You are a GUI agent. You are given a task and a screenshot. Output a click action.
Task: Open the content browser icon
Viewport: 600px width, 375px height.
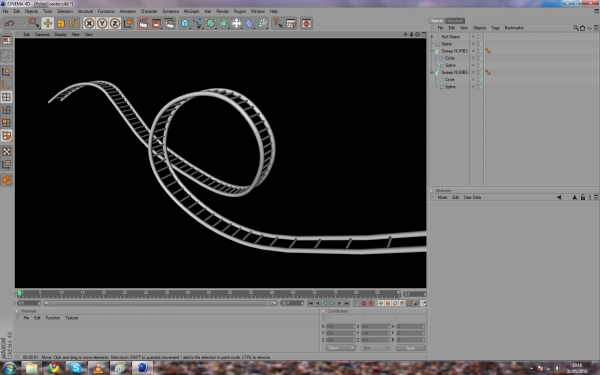(x=291, y=23)
